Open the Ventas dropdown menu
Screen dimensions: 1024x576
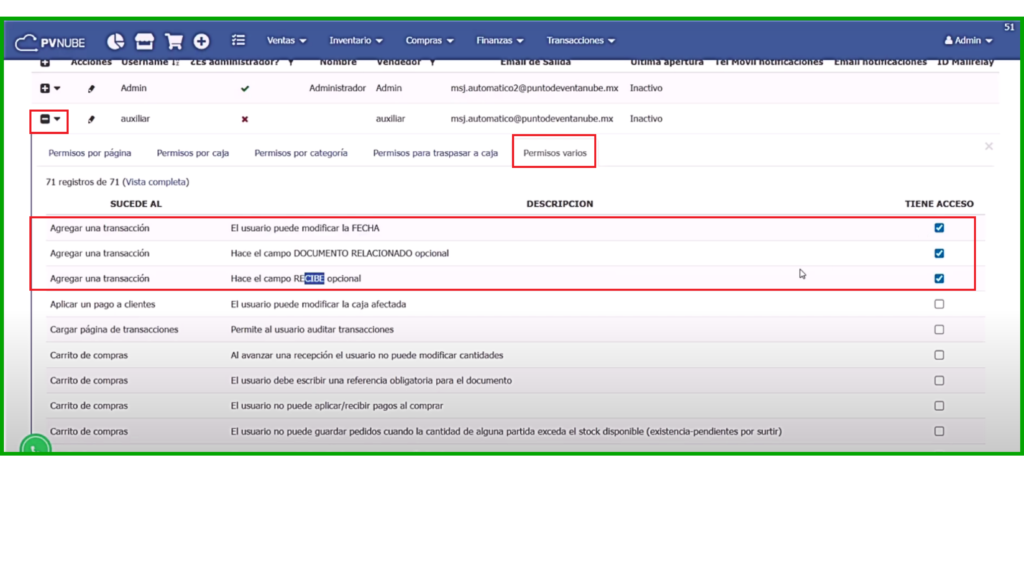pyautogui.click(x=286, y=41)
